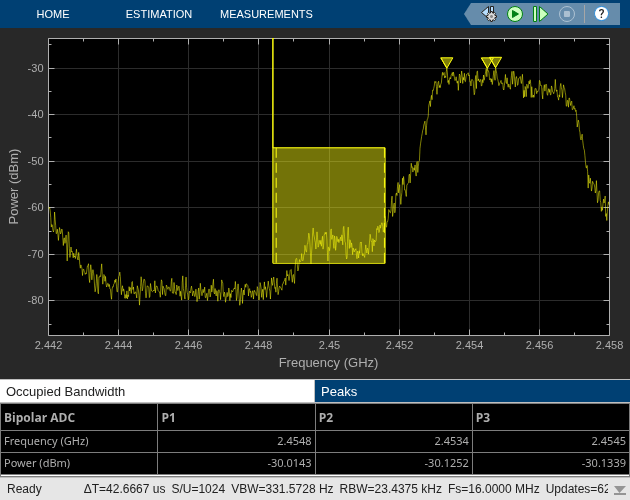Switch to the MEASUREMENTS tab
This screenshot has height=500, width=630.
(266, 14)
